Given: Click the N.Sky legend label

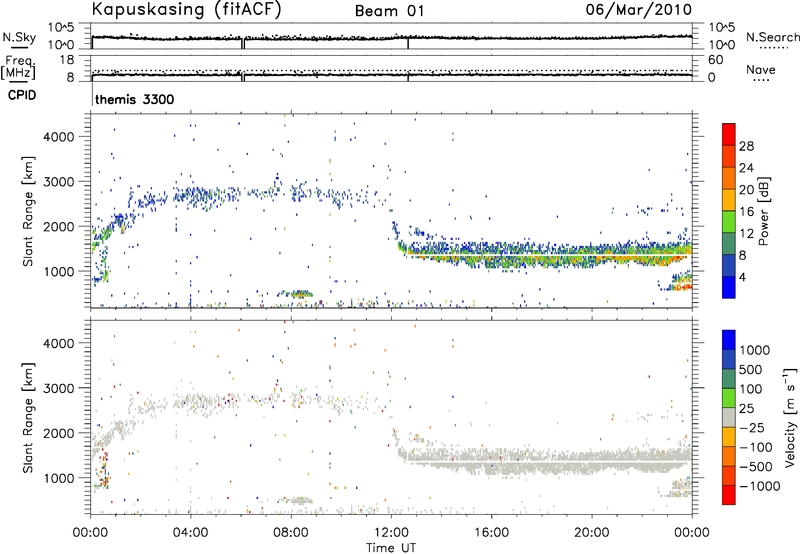Looking at the screenshot, I should pos(19,37).
